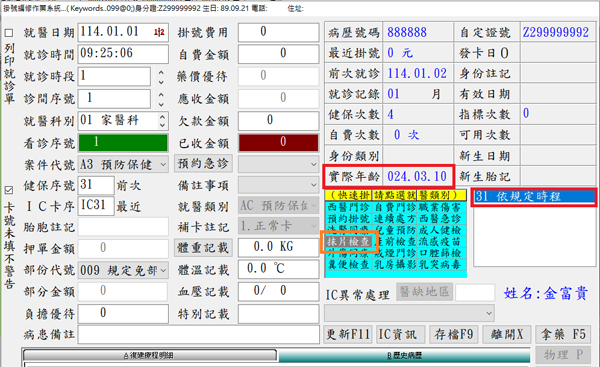The image size is (600, 367).
Task: Save the record with 存檔F9 button
Action: [x=454, y=334]
